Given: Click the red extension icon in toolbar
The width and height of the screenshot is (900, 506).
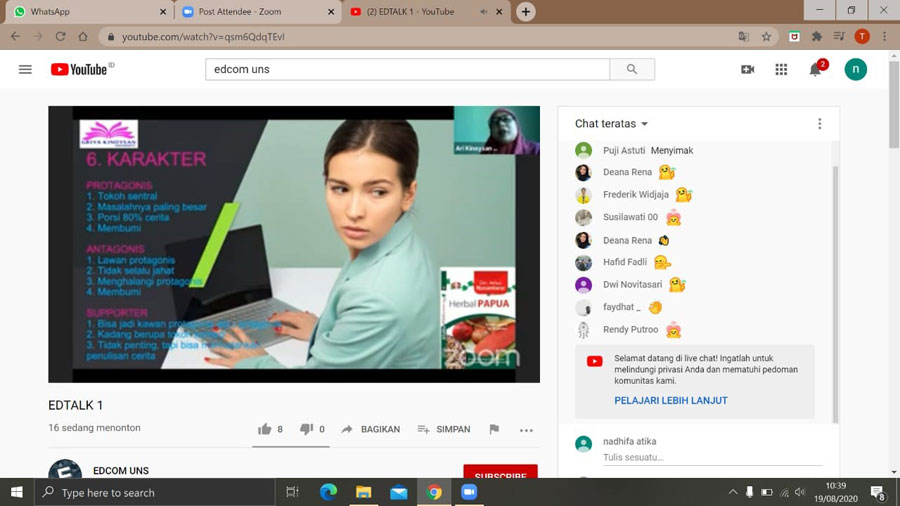Looking at the screenshot, I should pyautogui.click(x=794, y=37).
